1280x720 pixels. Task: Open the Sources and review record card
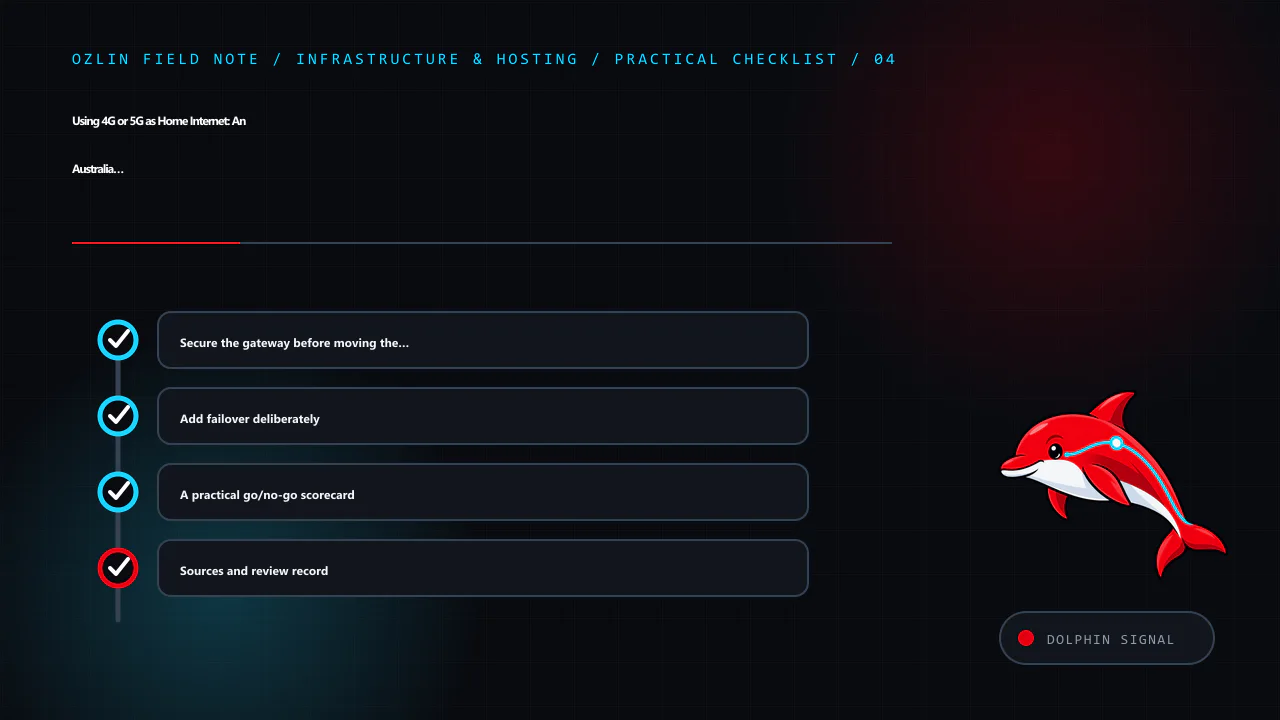coord(483,568)
